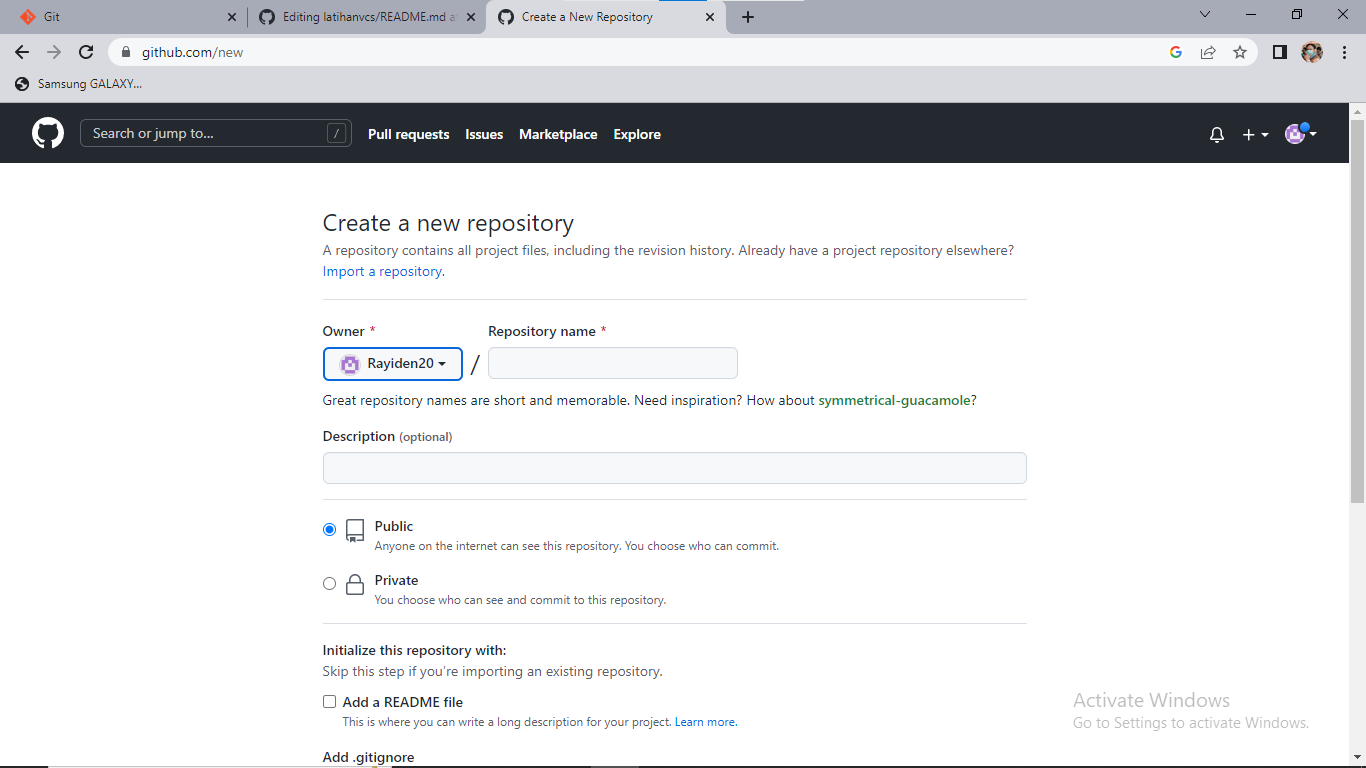
Task: Open the GitHub user avatar menu
Action: click(1300, 133)
